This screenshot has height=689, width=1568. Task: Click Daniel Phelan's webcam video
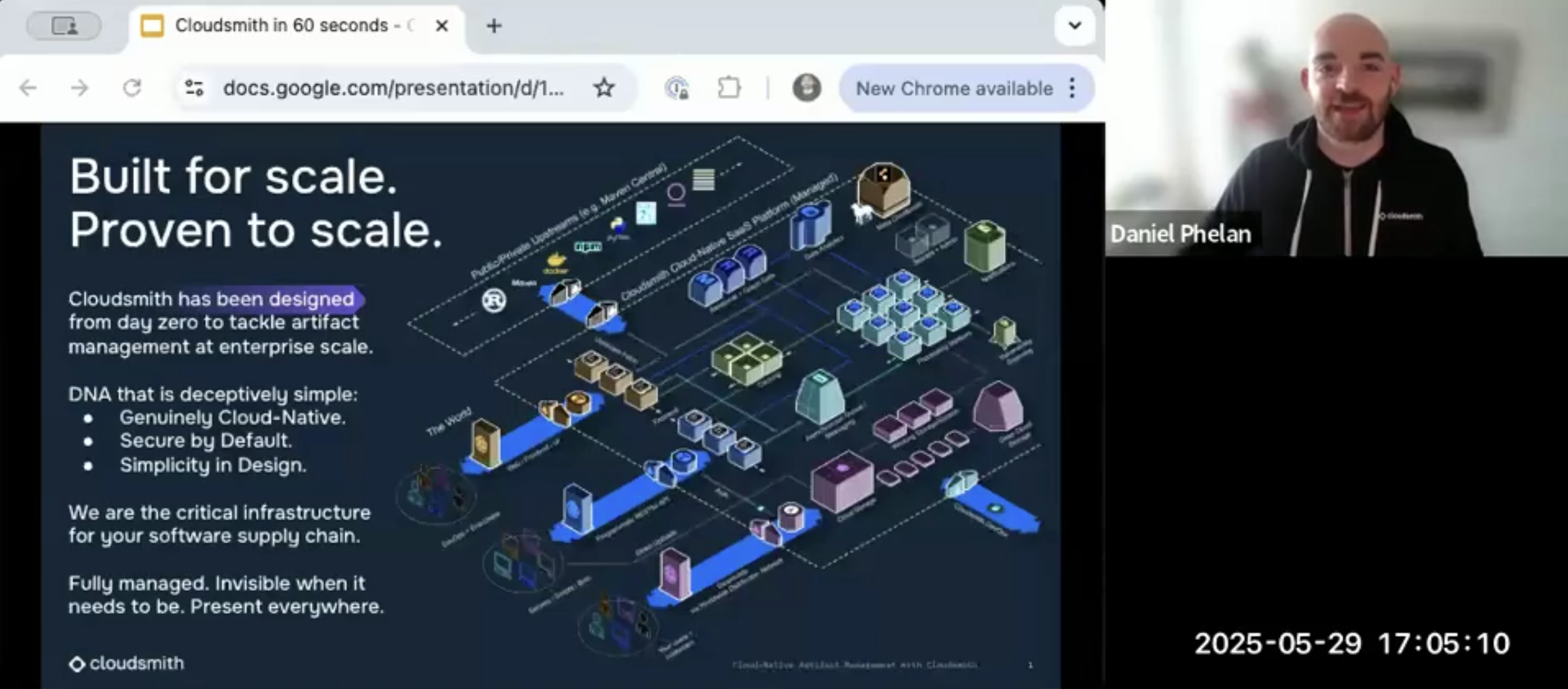coord(1336,128)
